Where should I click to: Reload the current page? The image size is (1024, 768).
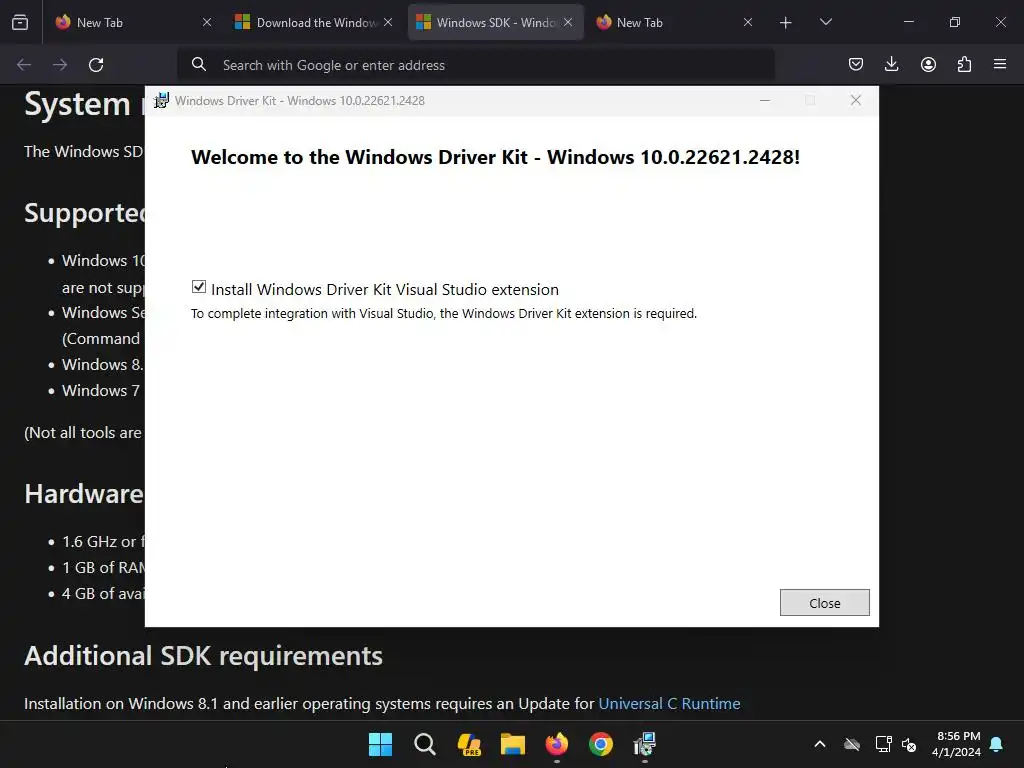[x=96, y=65]
